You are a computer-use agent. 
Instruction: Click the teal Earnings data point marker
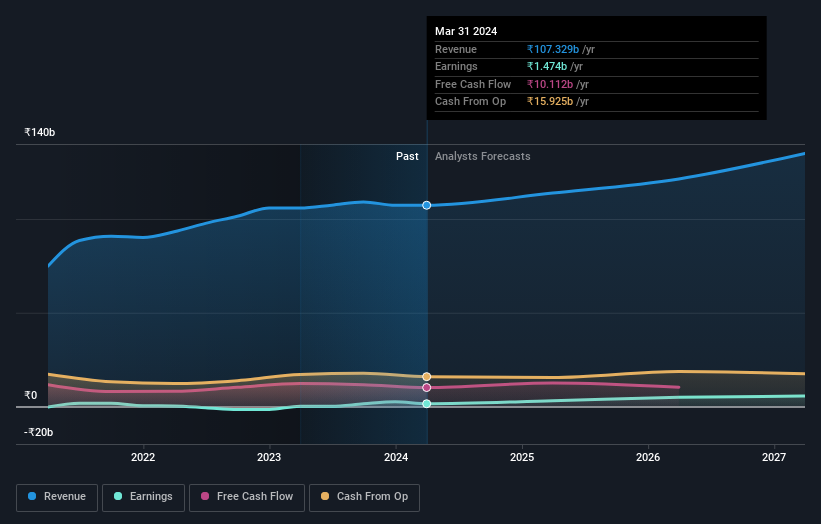coord(427,404)
